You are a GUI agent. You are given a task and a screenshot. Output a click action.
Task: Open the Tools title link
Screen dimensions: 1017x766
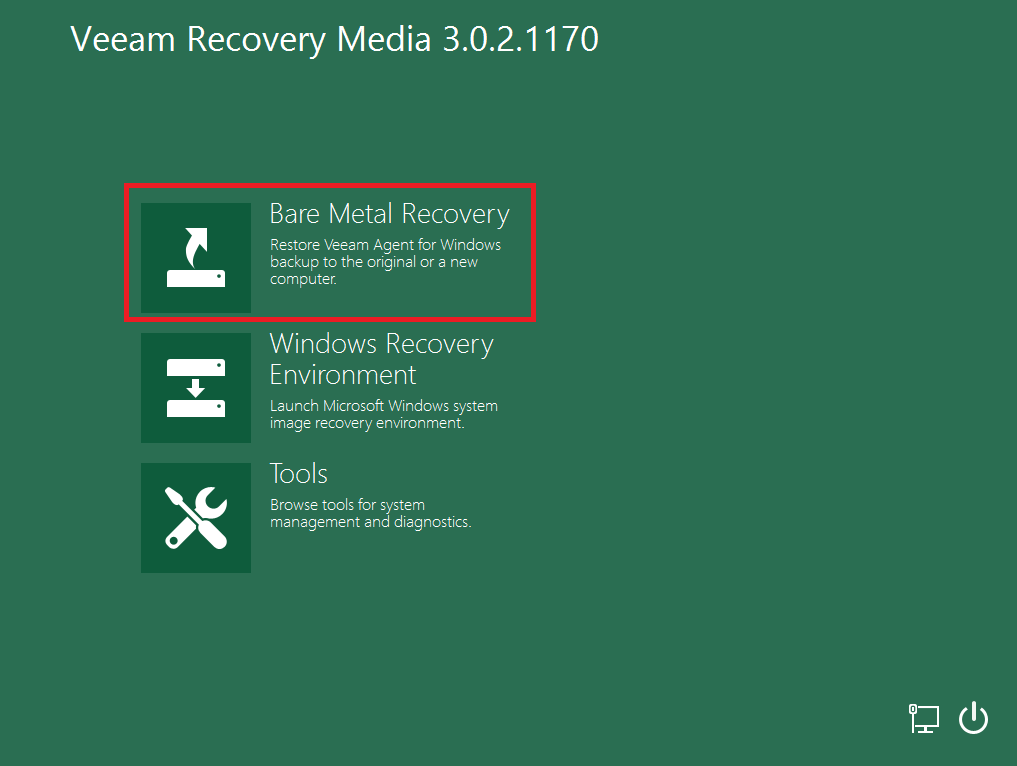[298, 473]
